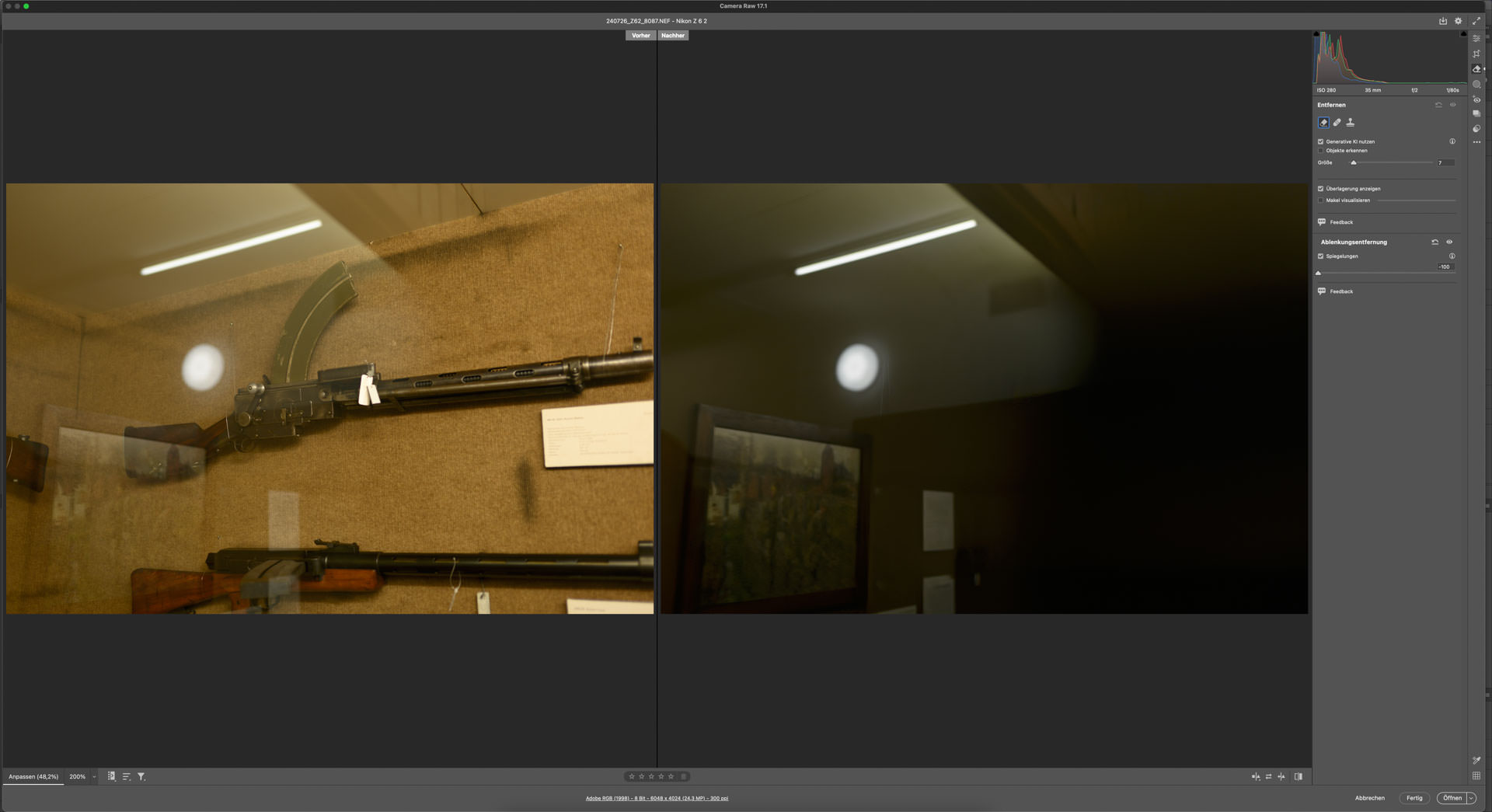Viewport: 1492px width, 812px height.
Task: Toggle the filmstrip icon in bottom bar
Action: [x=111, y=776]
